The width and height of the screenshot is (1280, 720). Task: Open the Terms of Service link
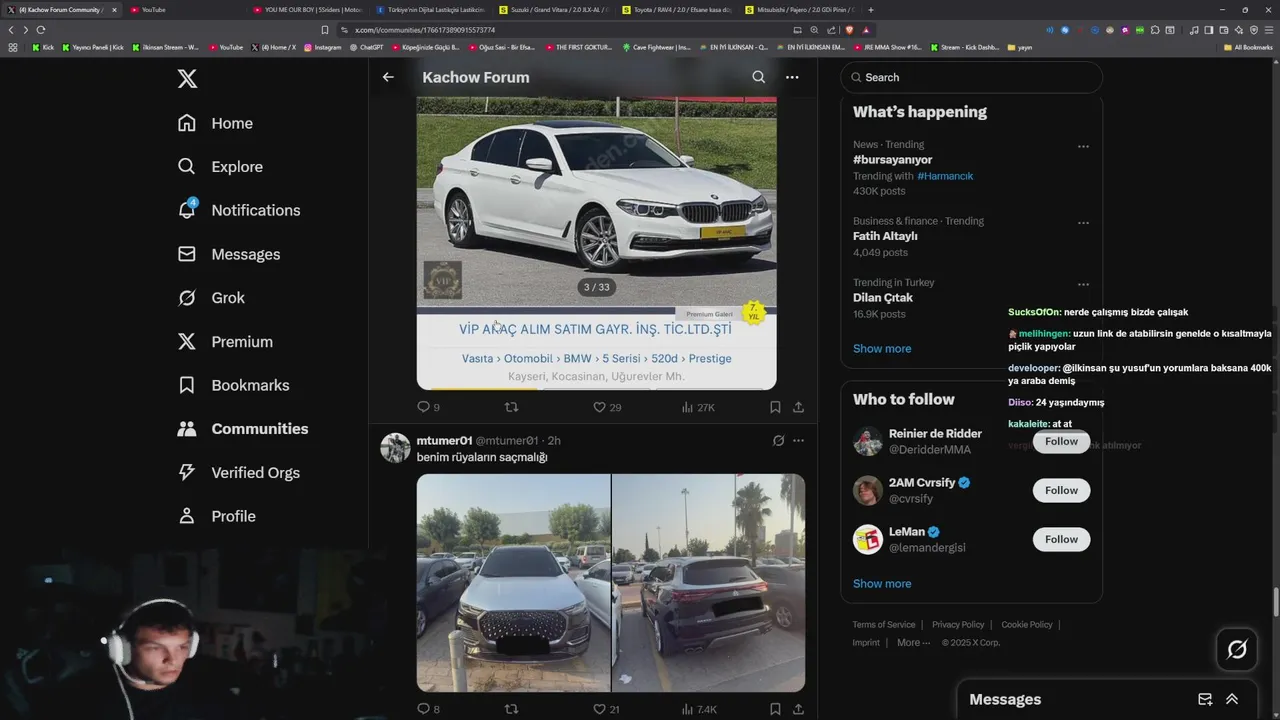tap(884, 625)
